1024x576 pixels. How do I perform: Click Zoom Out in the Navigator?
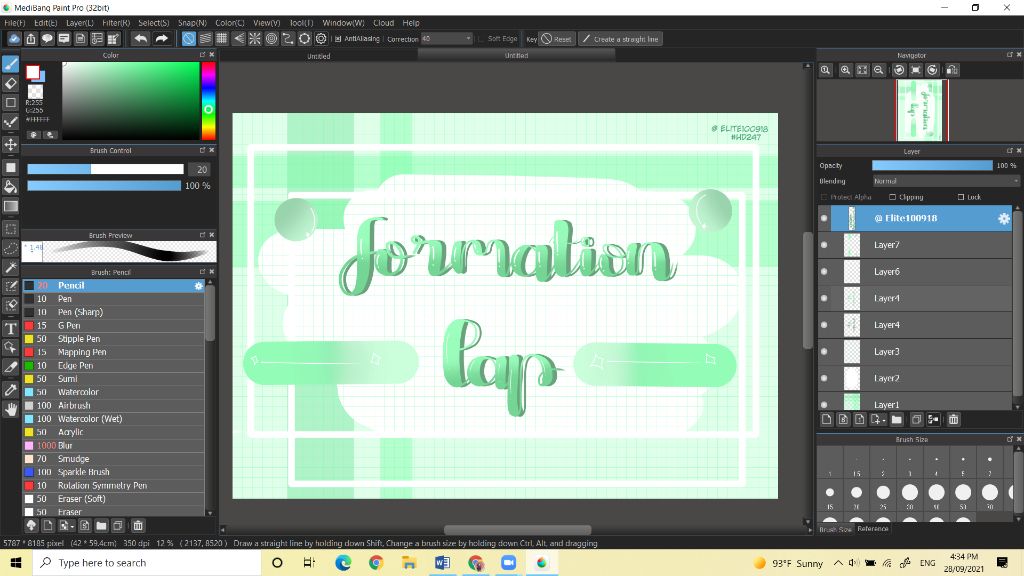pyautogui.click(x=879, y=70)
